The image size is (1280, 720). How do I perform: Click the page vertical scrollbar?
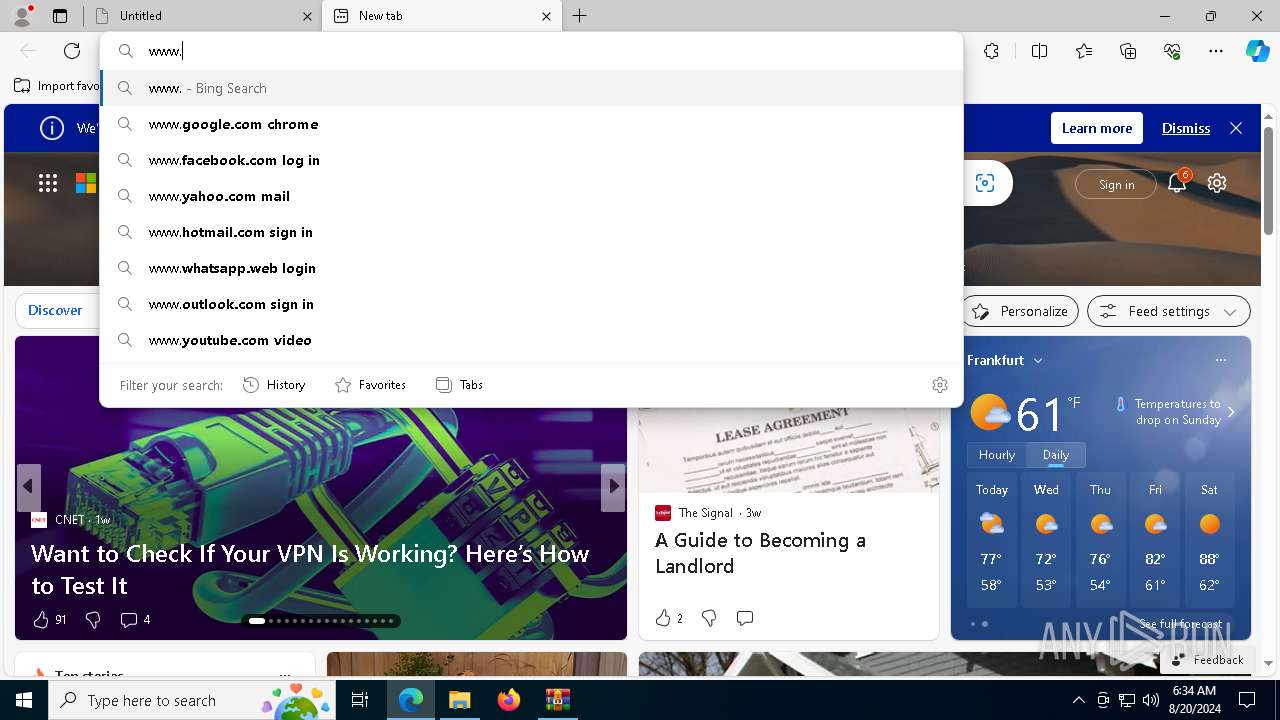1269,180
